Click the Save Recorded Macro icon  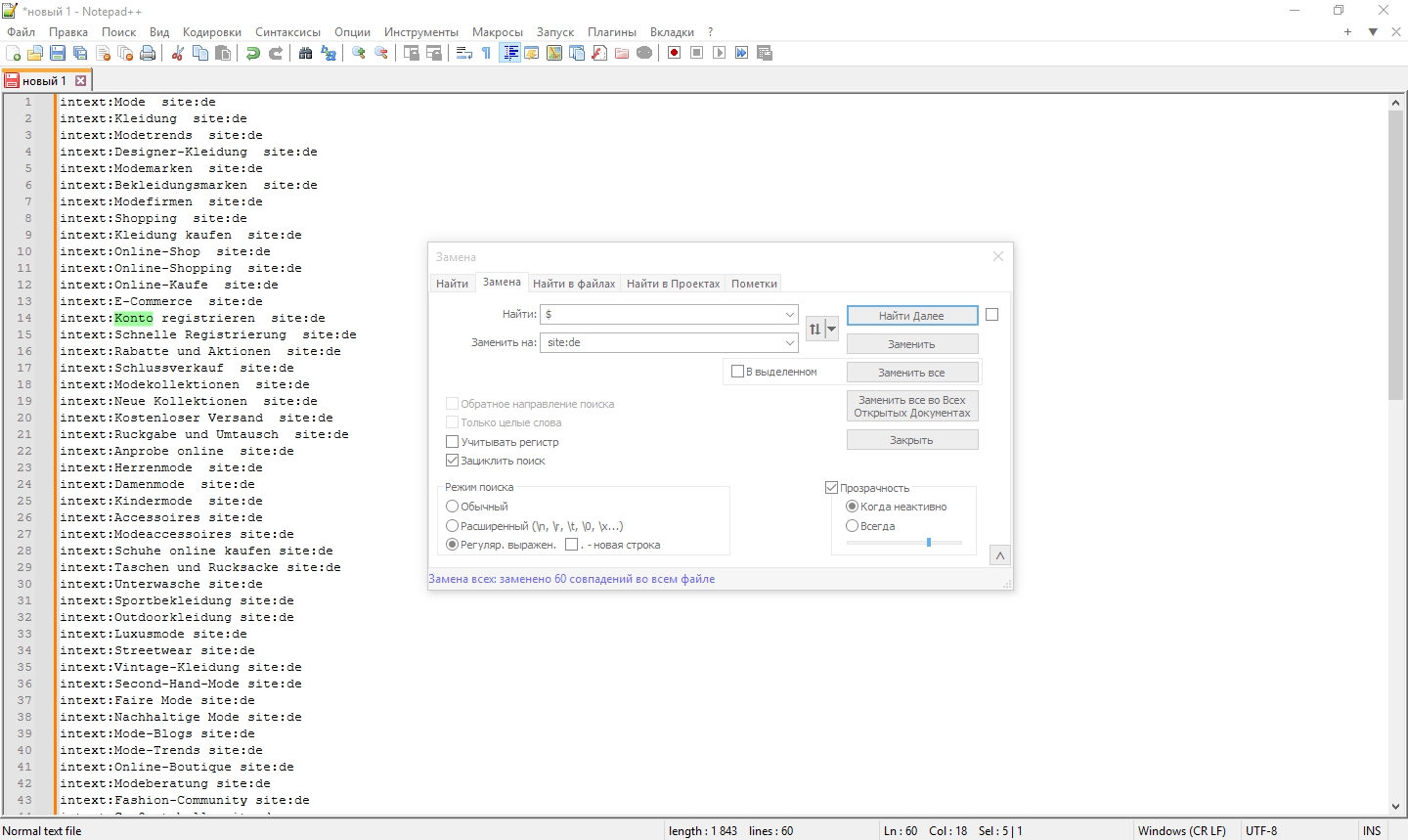[x=764, y=53]
